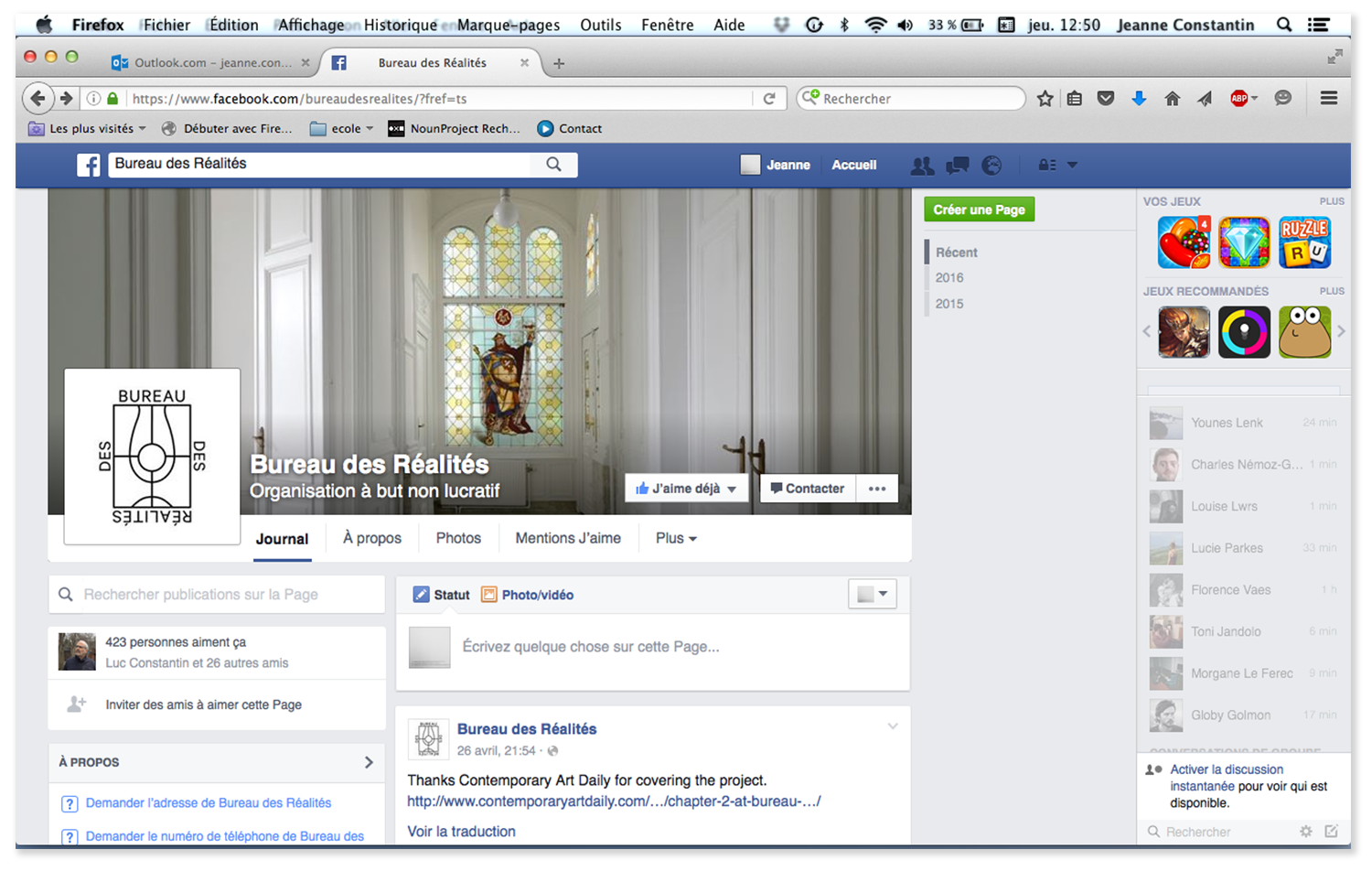The image size is (1372, 871).
Task: Show next recommended games arrow
Action: pos(1341,331)
